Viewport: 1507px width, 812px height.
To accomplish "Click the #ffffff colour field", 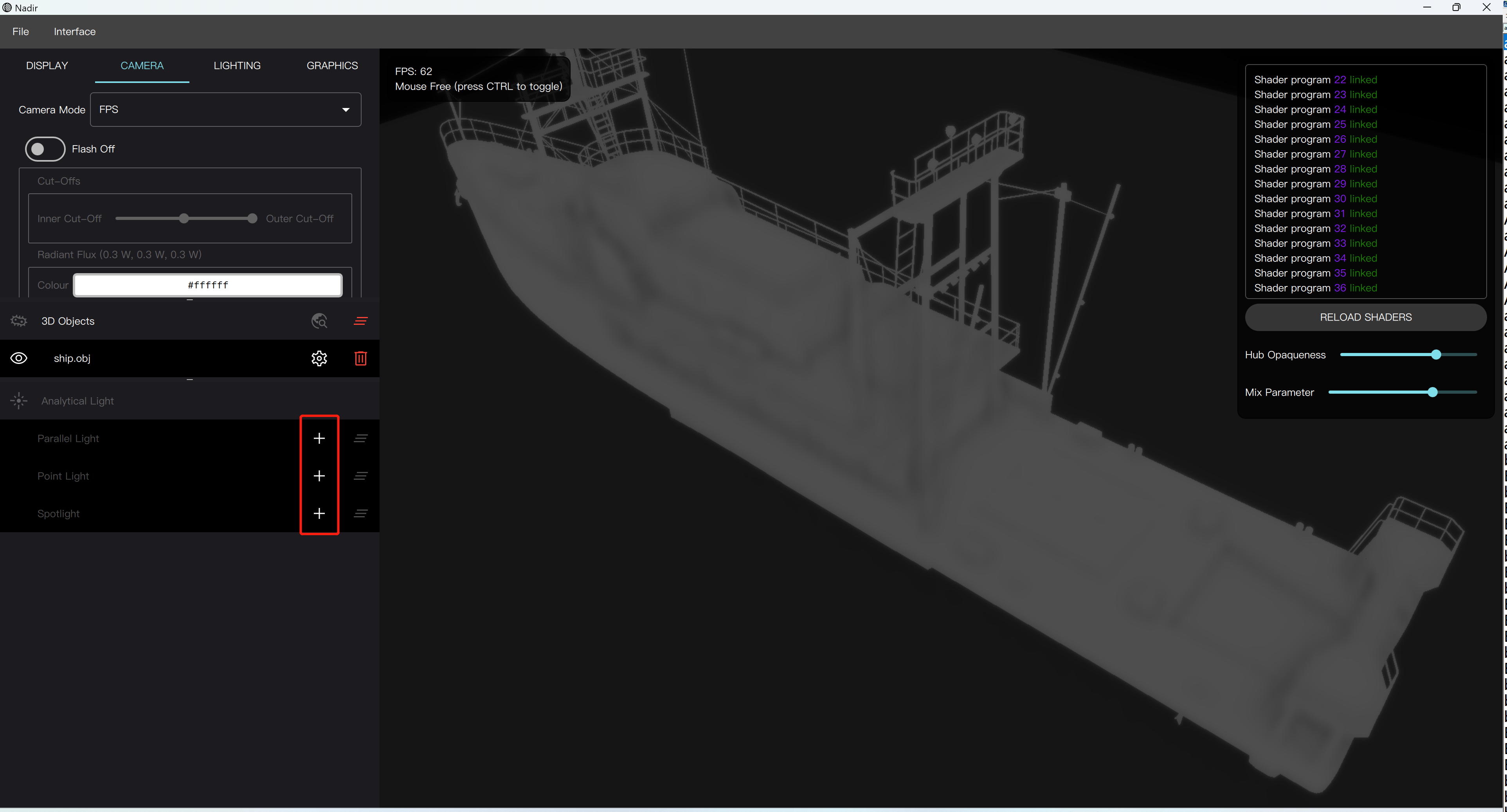I will point(208,285).
